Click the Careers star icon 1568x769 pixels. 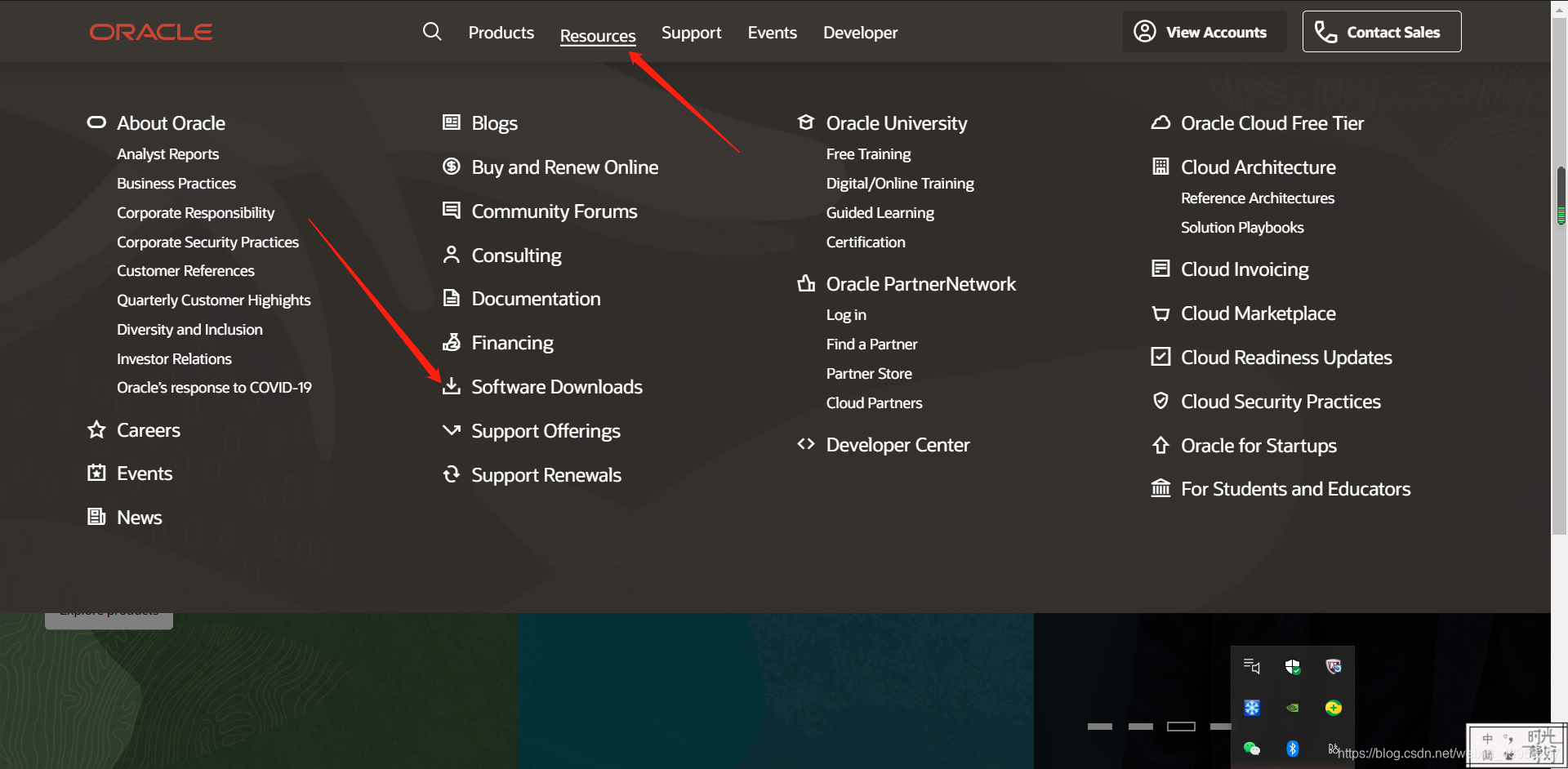[x=96, y=429]
